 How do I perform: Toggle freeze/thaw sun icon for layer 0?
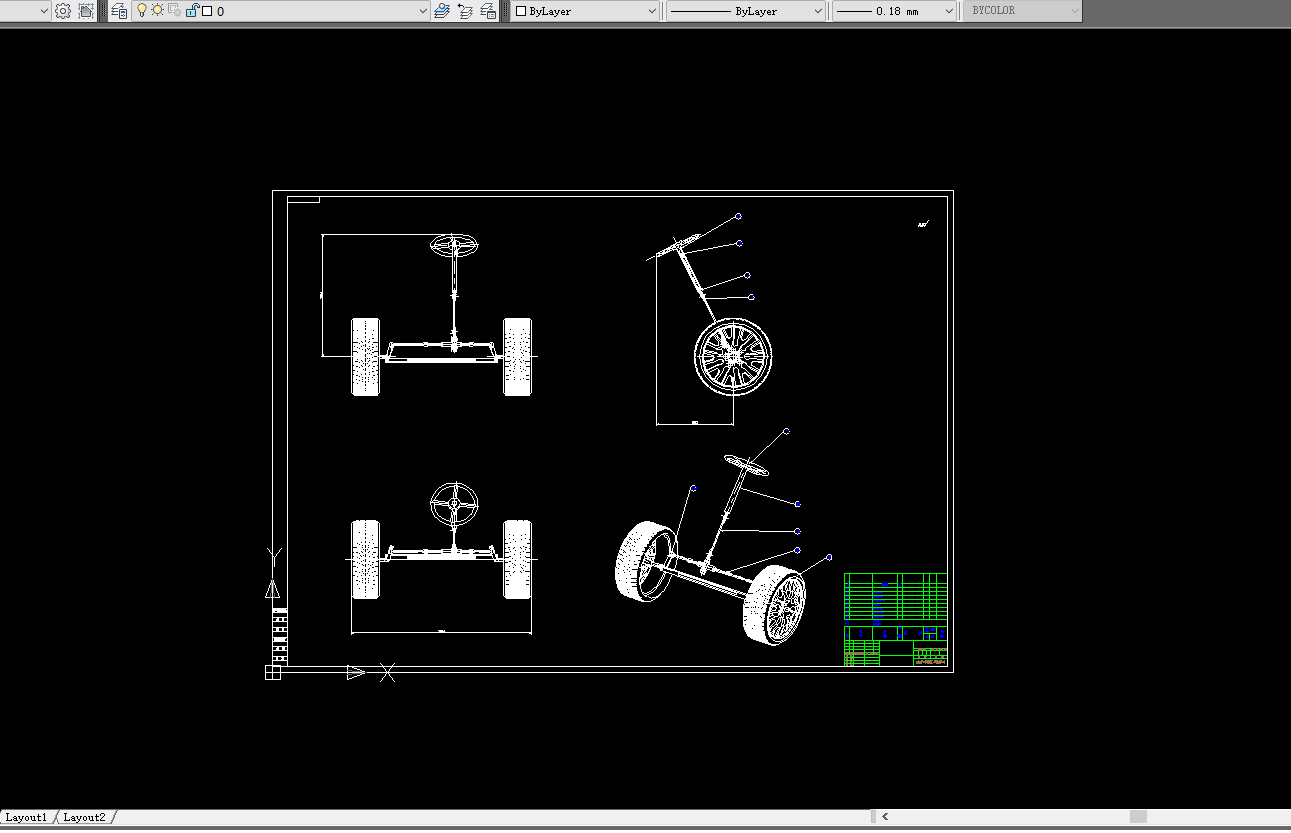coord(158,10)
